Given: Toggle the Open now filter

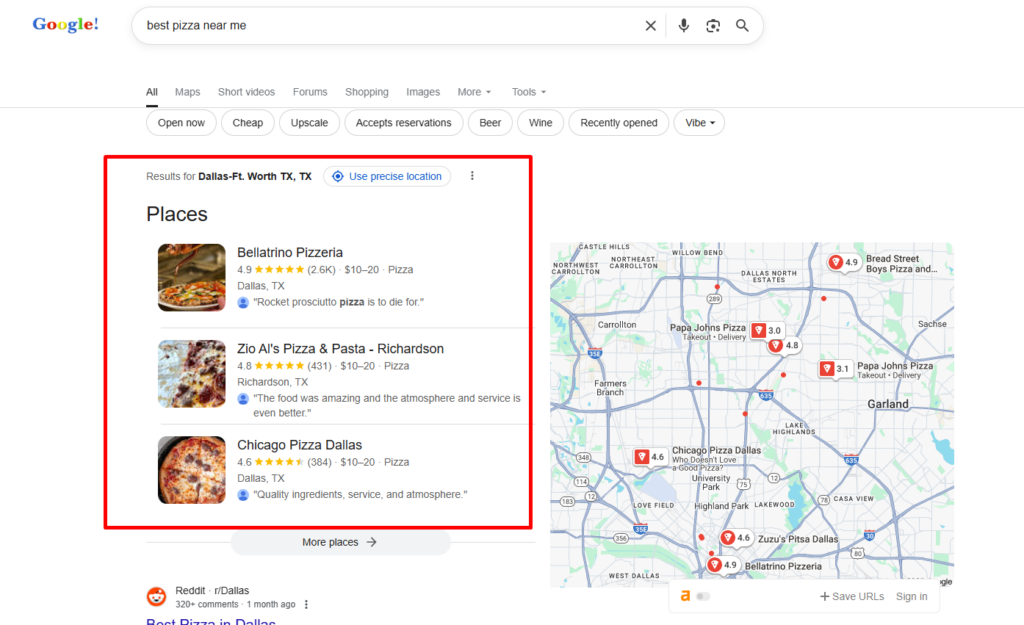Looking at the screenshot, I should pos(181,122).
